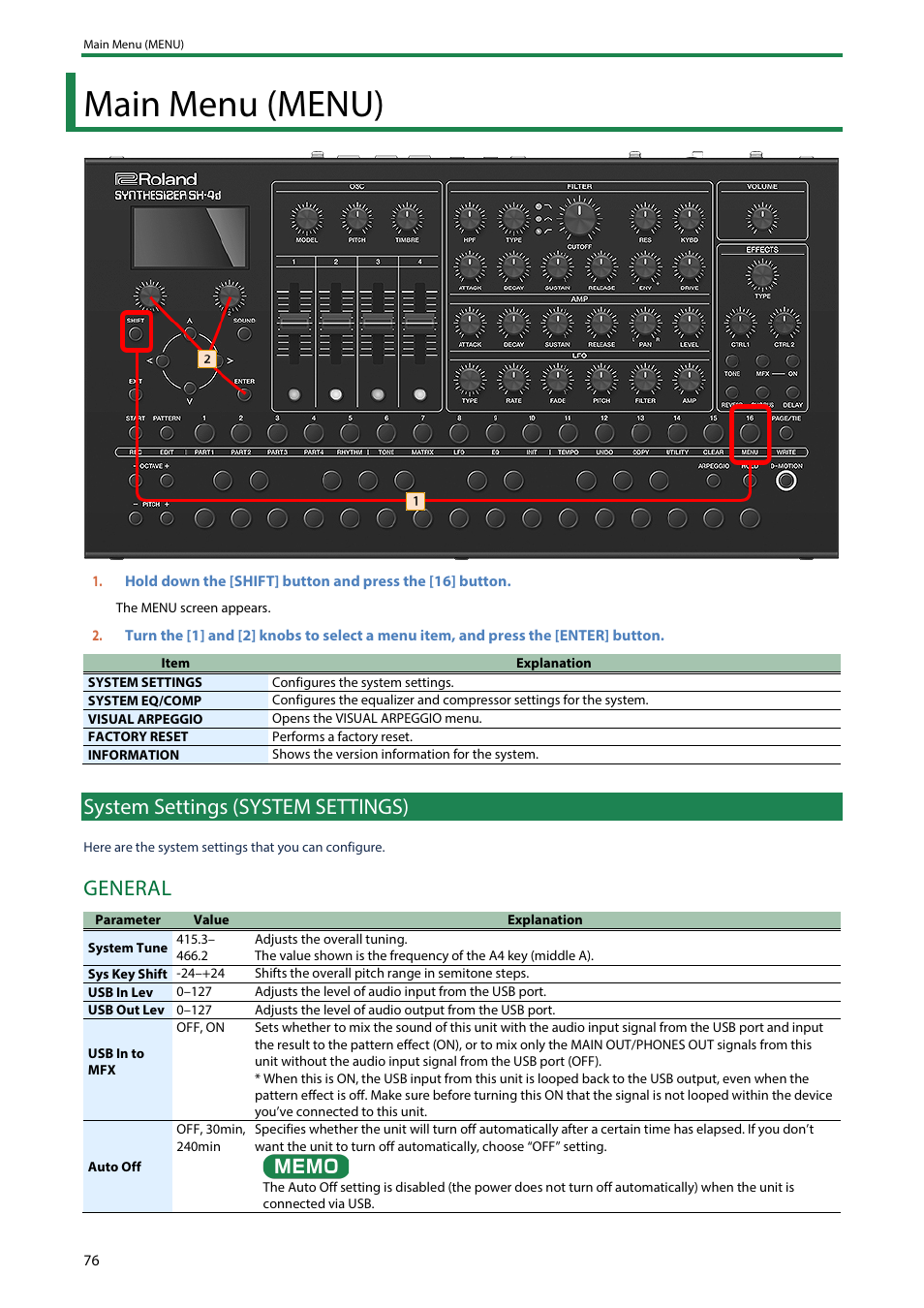
Task: Click 'Sys Key Shift' parameter cell
Action: (128, 975)
